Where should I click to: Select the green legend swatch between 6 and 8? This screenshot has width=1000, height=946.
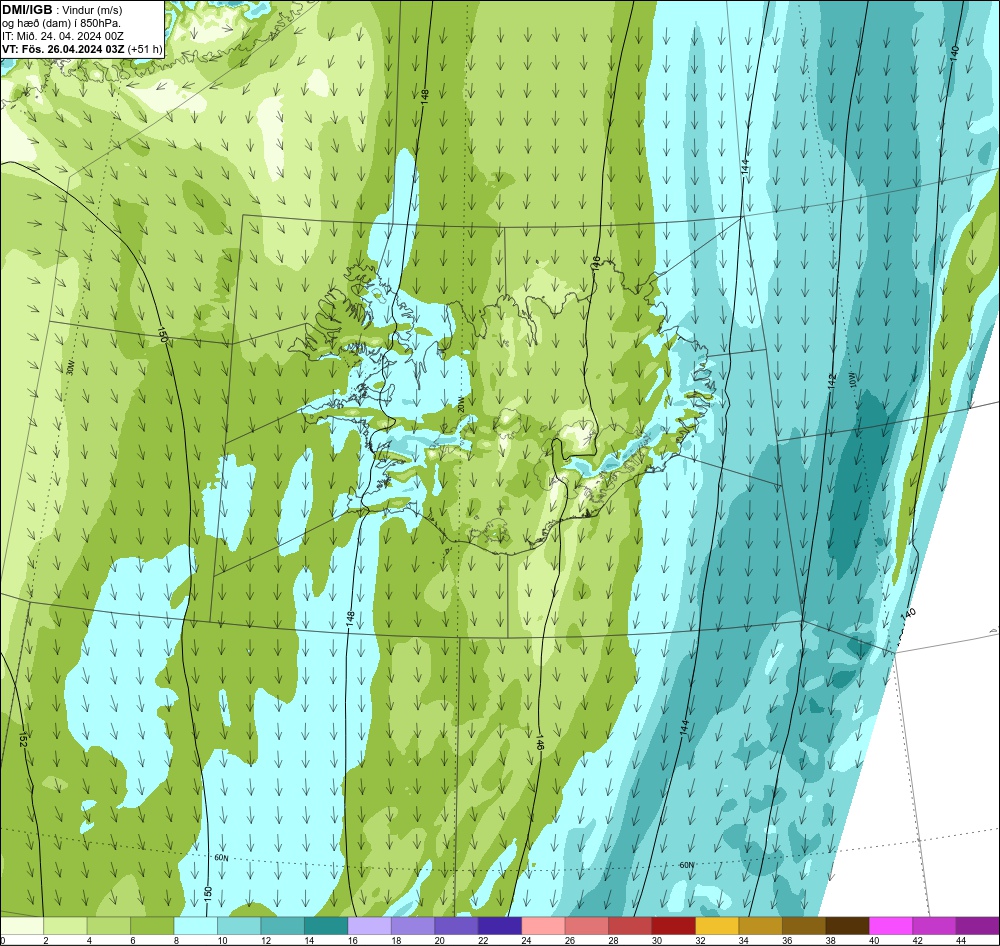point(152,926)
